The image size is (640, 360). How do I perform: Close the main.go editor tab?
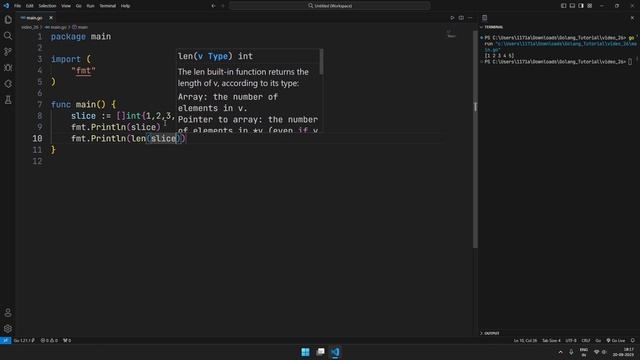[51, 18]
